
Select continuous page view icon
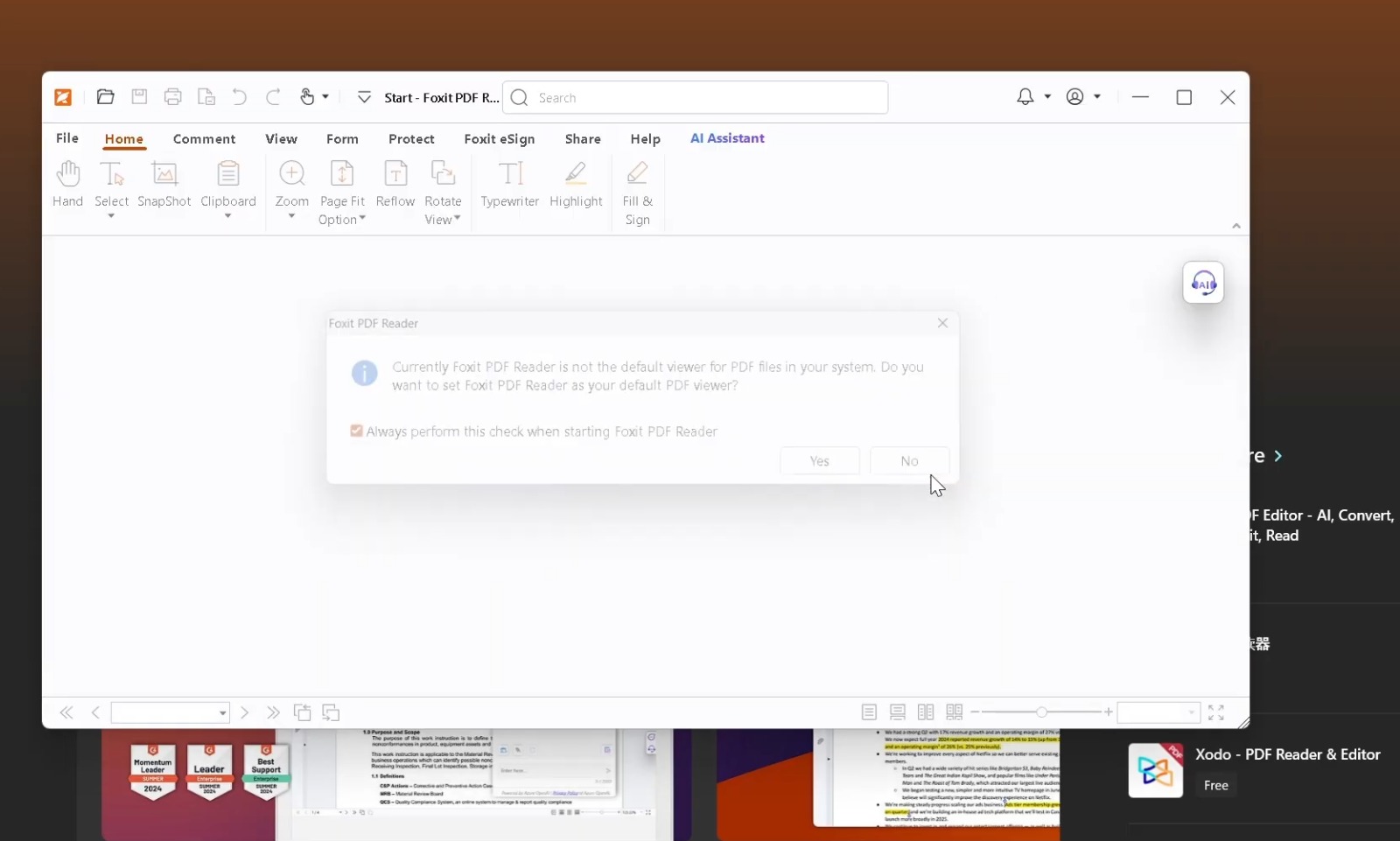898,712
